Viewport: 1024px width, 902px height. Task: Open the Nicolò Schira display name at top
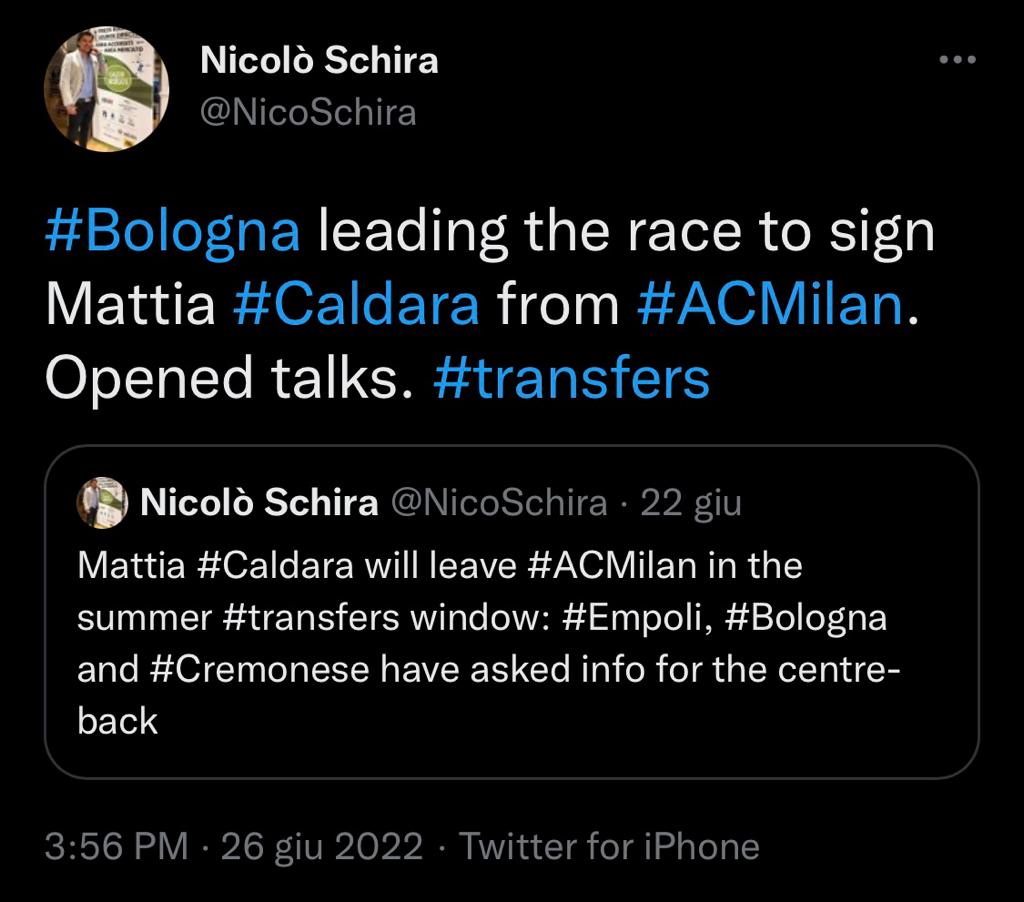[x=319, y=60]
